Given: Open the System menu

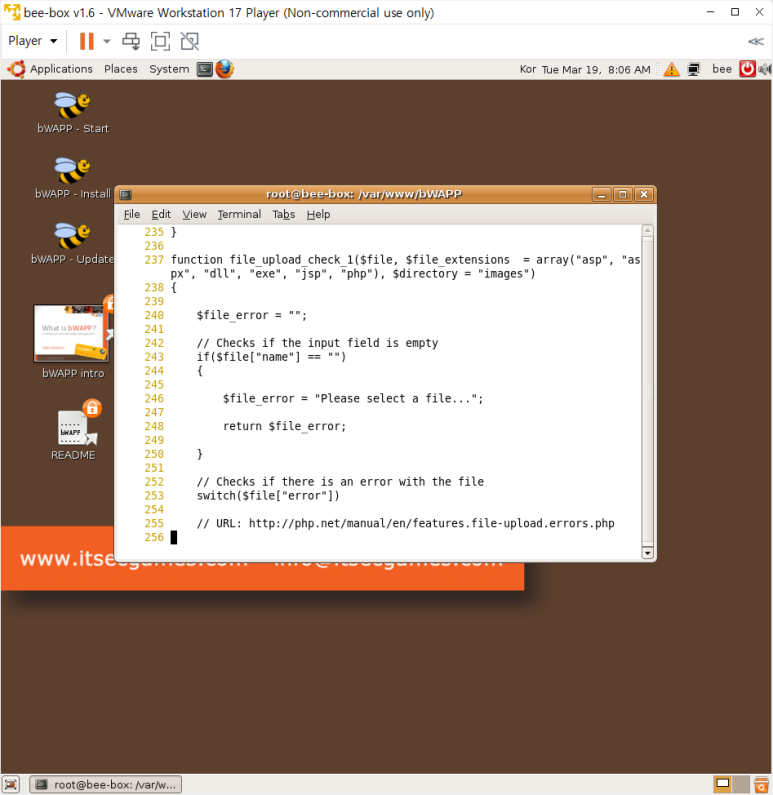Looking at the screenshot, I should 169,69.
